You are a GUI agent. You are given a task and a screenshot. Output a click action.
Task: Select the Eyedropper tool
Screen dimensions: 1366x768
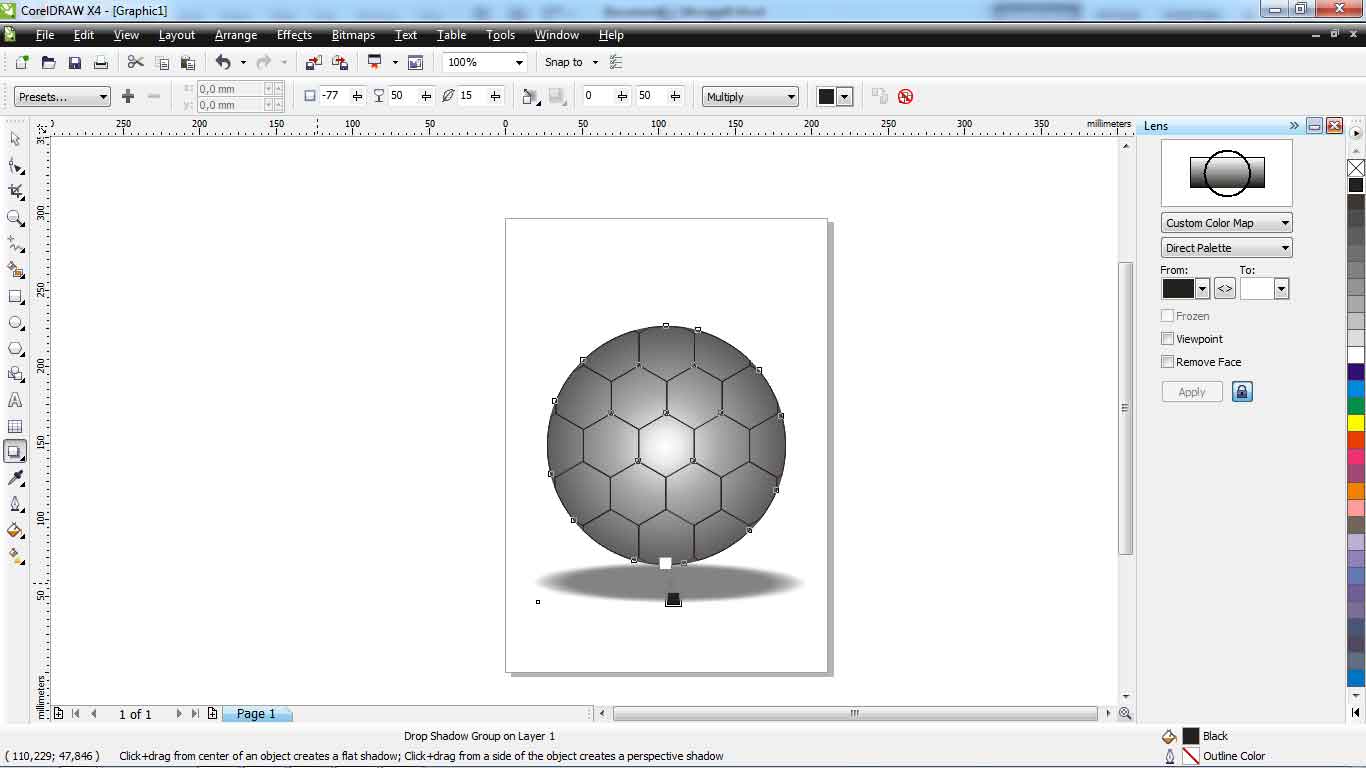click(15, 478)
